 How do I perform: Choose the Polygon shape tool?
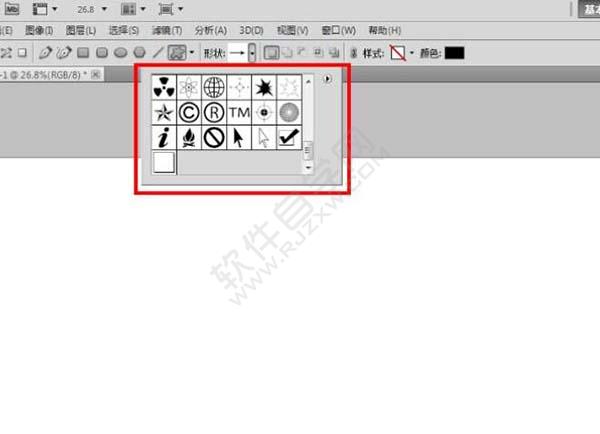140,53
